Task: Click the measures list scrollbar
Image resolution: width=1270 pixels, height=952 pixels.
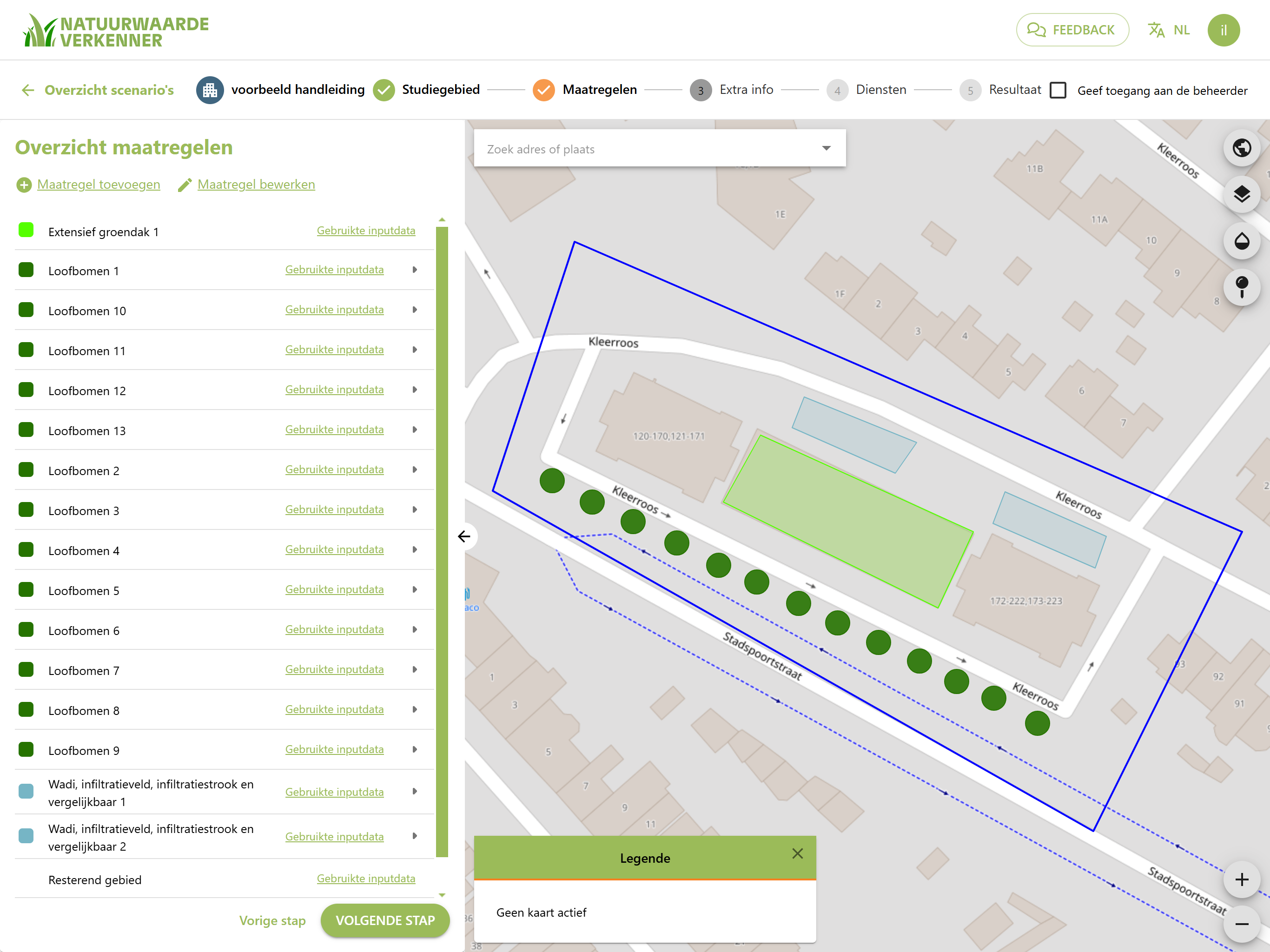Action: 442,542
